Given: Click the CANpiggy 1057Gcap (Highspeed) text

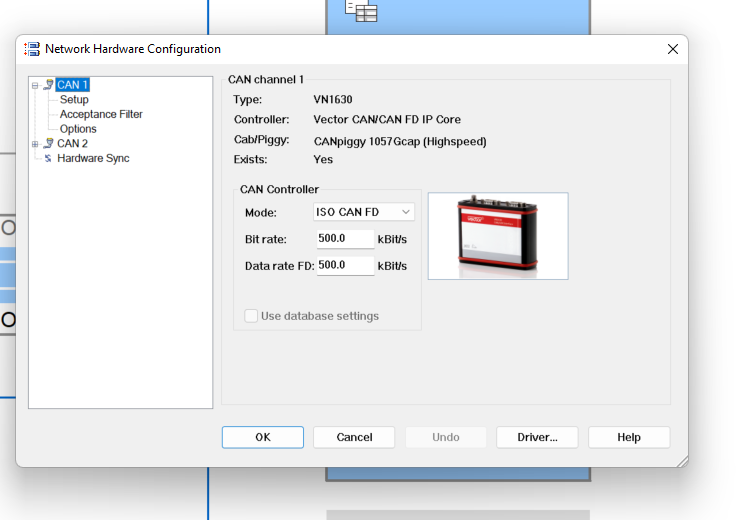Looking at the screenshot, I should [400, 141].
